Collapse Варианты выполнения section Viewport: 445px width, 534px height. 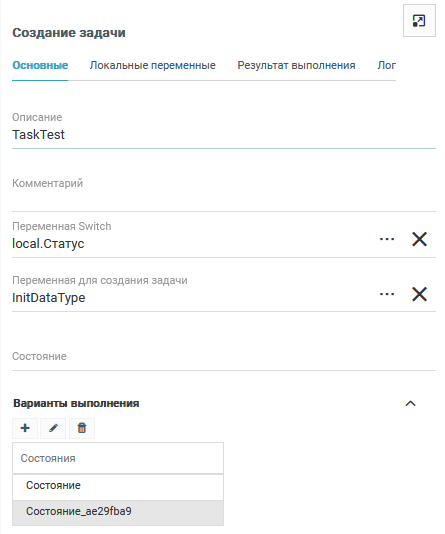pos(411,404)
